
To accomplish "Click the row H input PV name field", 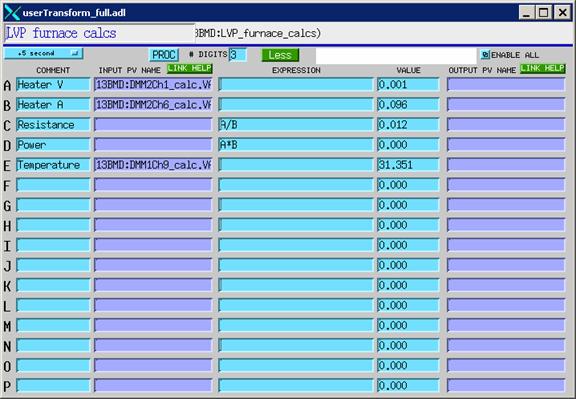I will 153,225.
